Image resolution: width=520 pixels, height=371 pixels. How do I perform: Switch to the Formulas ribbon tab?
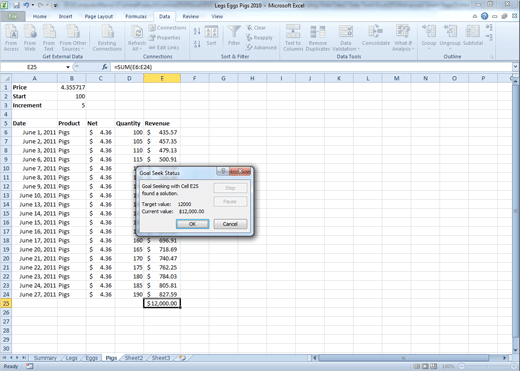[x=136, y=16]
